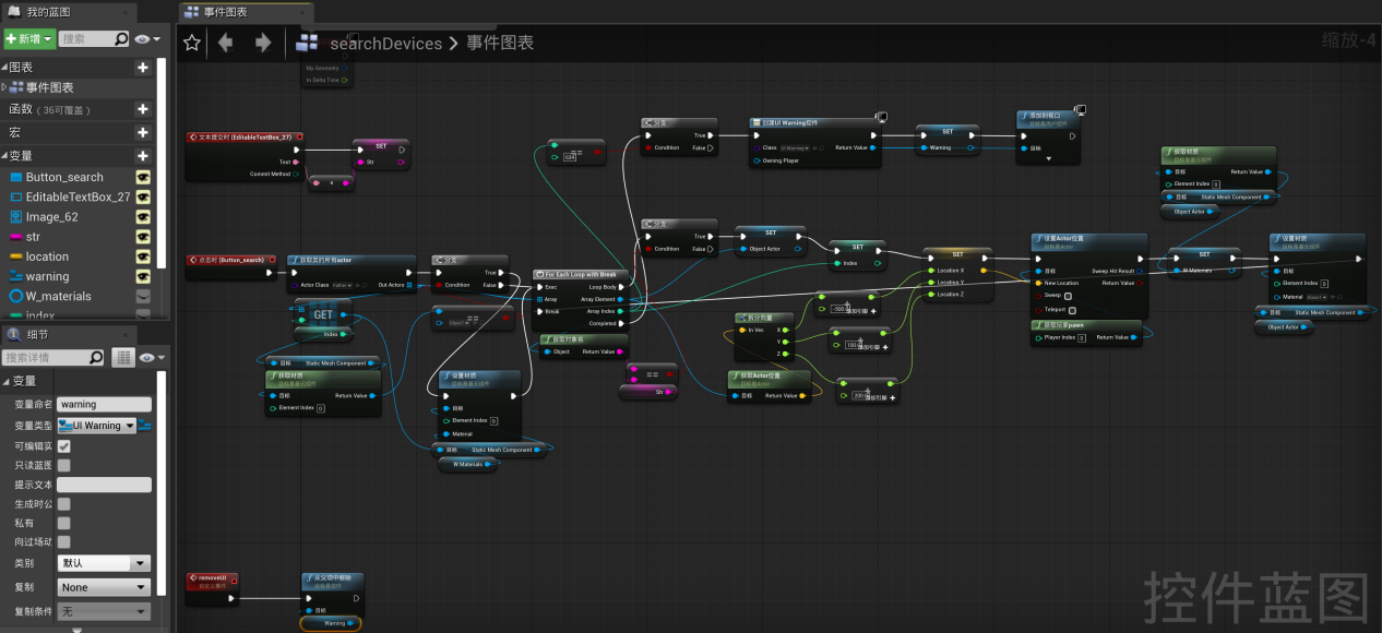
Task: Click the + icon next to 函数 section
Action: point(144,109)
